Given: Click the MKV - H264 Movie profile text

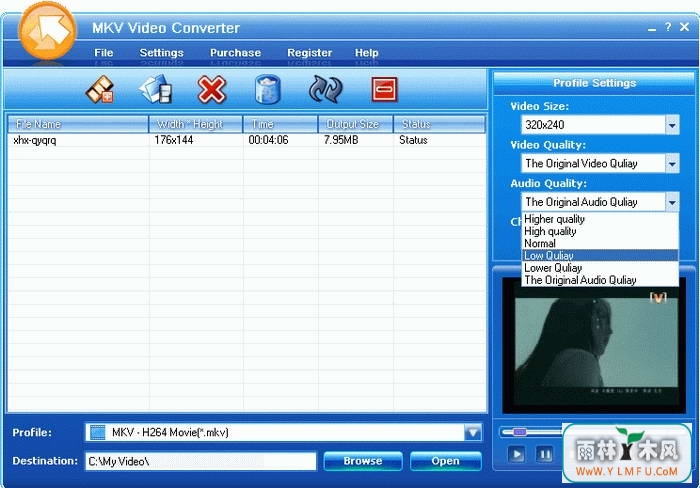Looking at the screenshot, I should (x=170, y=432).
